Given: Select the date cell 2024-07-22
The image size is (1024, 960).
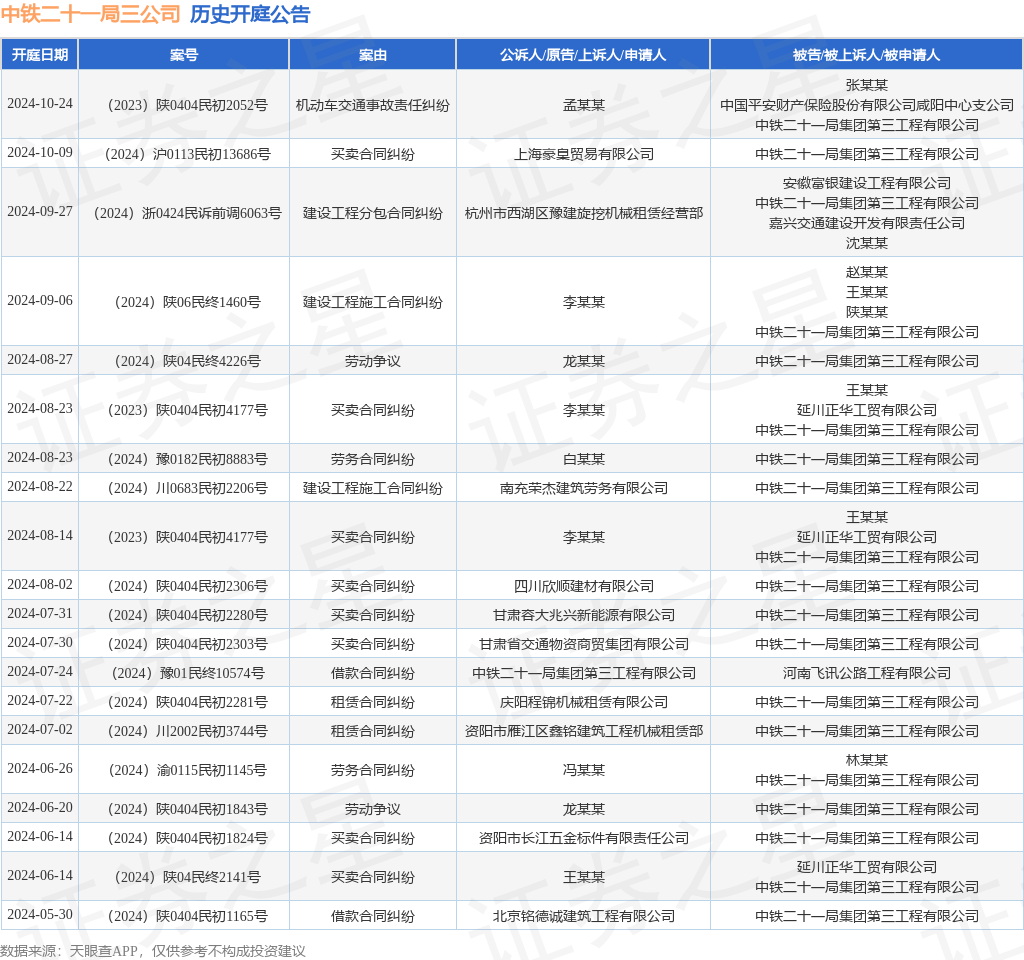Looking at the screenshot, I should (x=40, y=700).
